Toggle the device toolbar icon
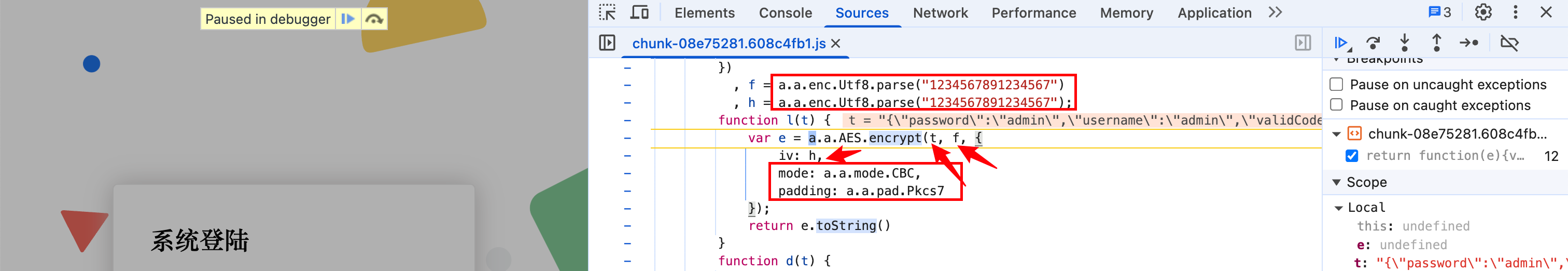Screen dimensions: 1568x271 [x=639, y=13]
